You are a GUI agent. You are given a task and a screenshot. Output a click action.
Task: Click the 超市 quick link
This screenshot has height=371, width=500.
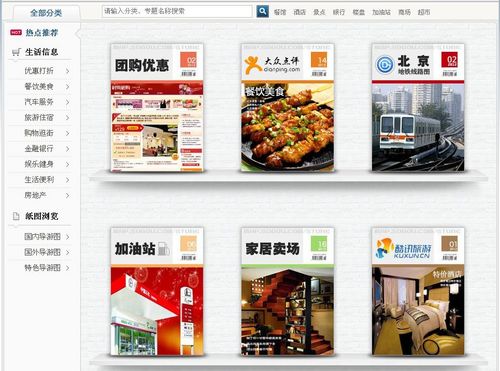[x=424, y=12]
